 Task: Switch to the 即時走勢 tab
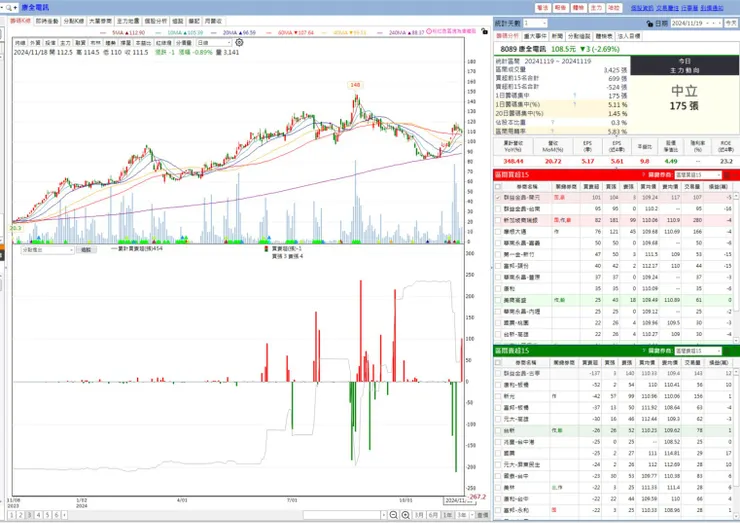point(47,21)
